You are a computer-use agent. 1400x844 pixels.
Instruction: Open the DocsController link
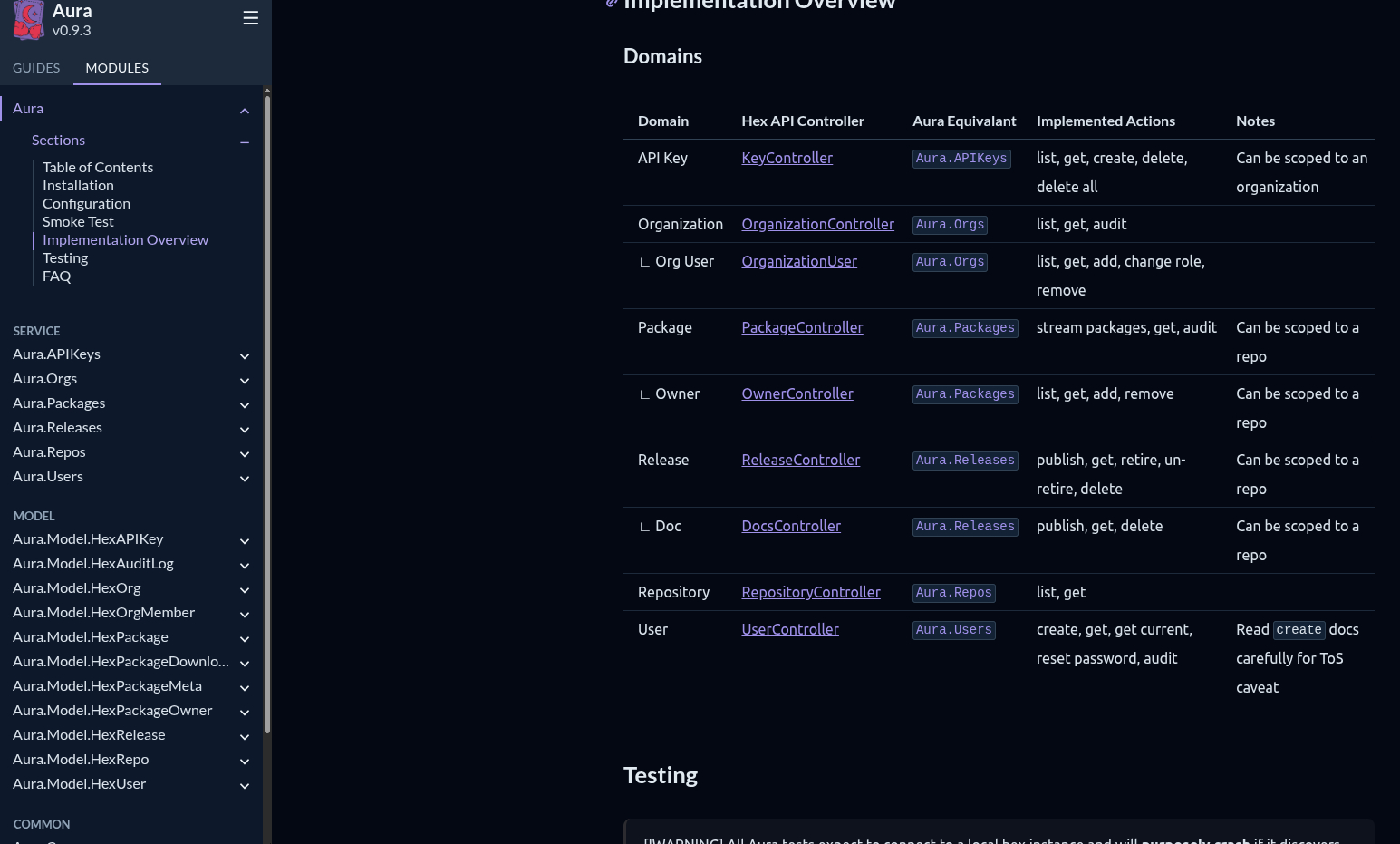790,526
